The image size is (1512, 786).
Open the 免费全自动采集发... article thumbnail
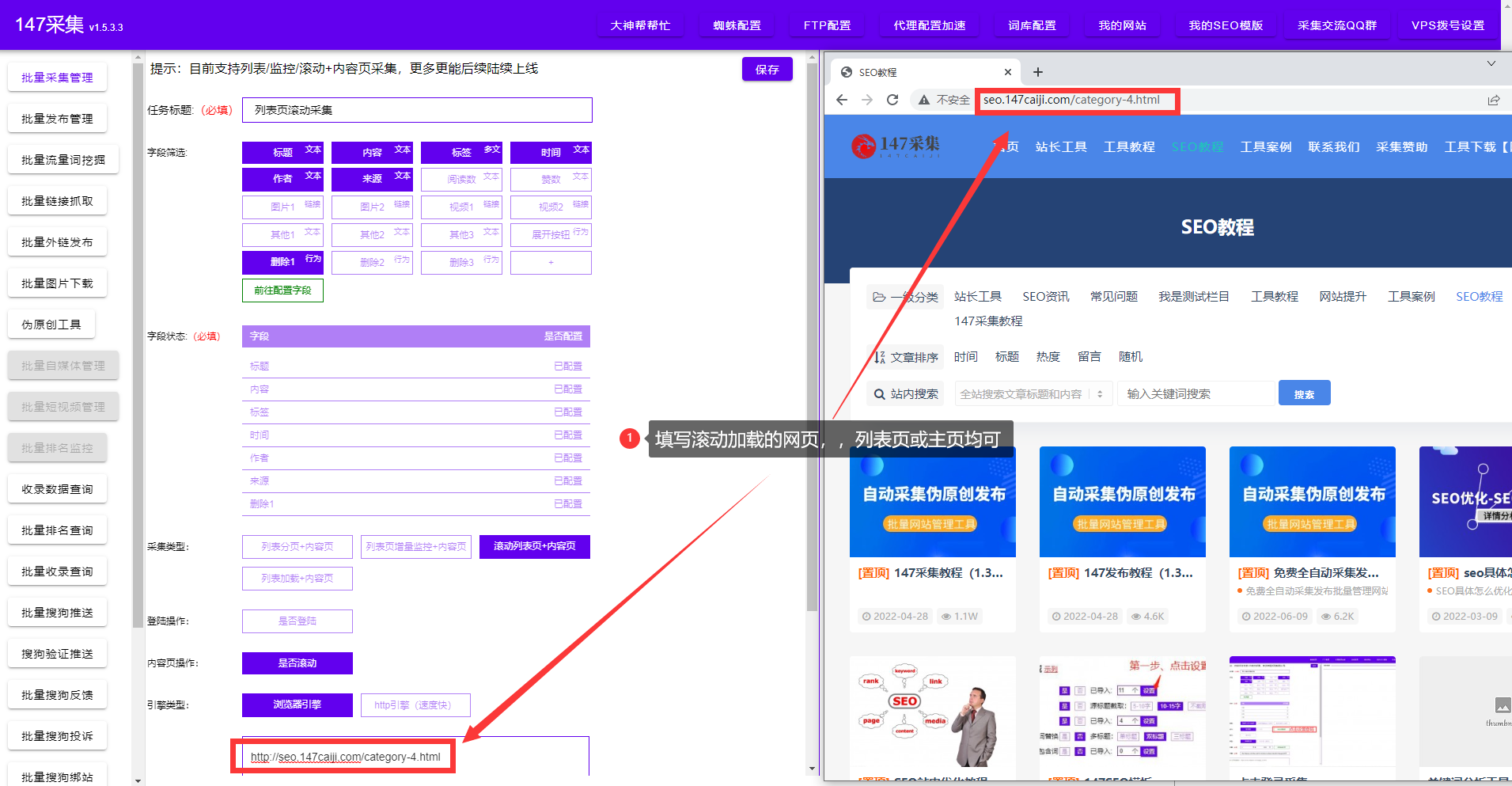(1313, 502)
